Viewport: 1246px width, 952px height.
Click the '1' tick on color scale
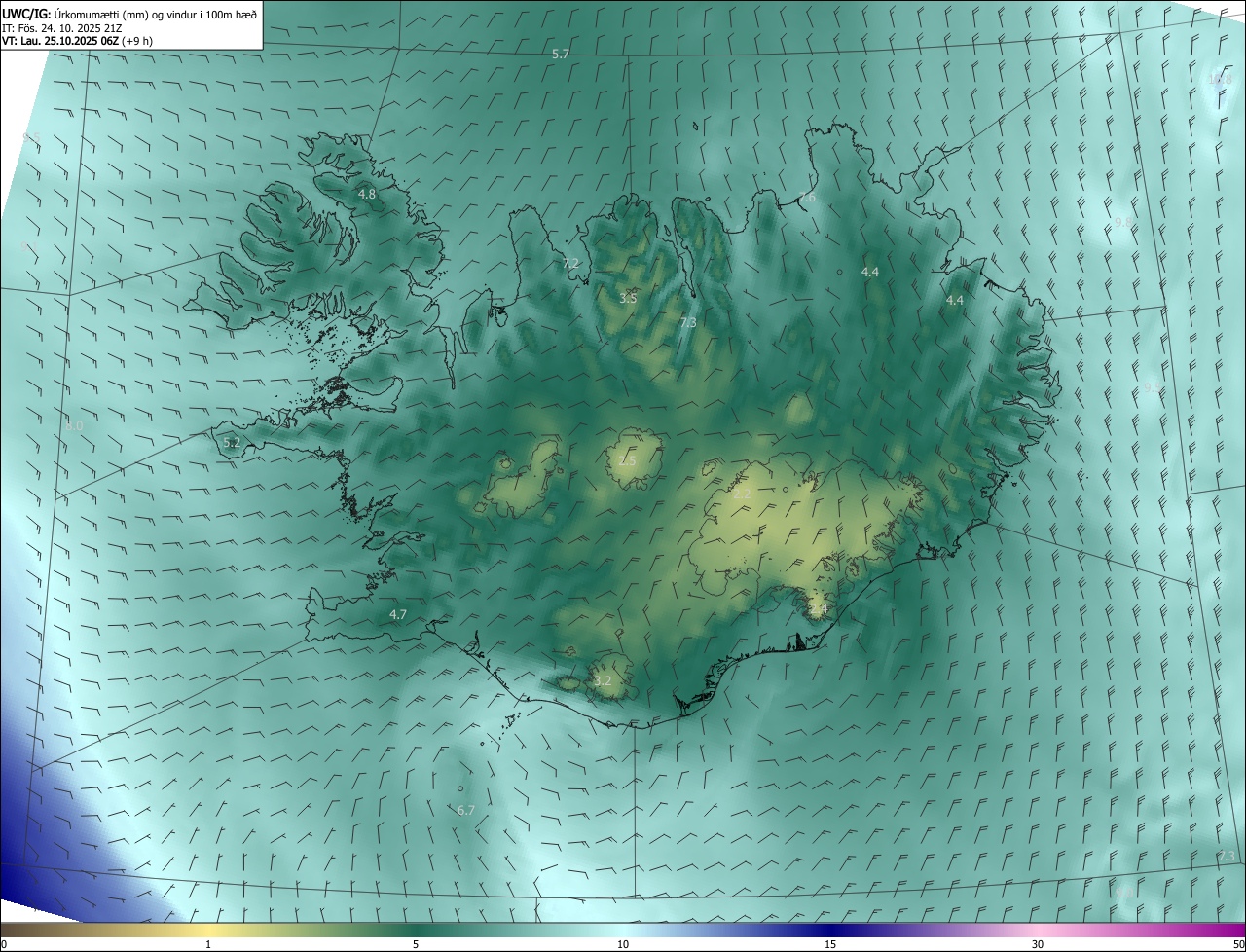(x=208, y=944)
